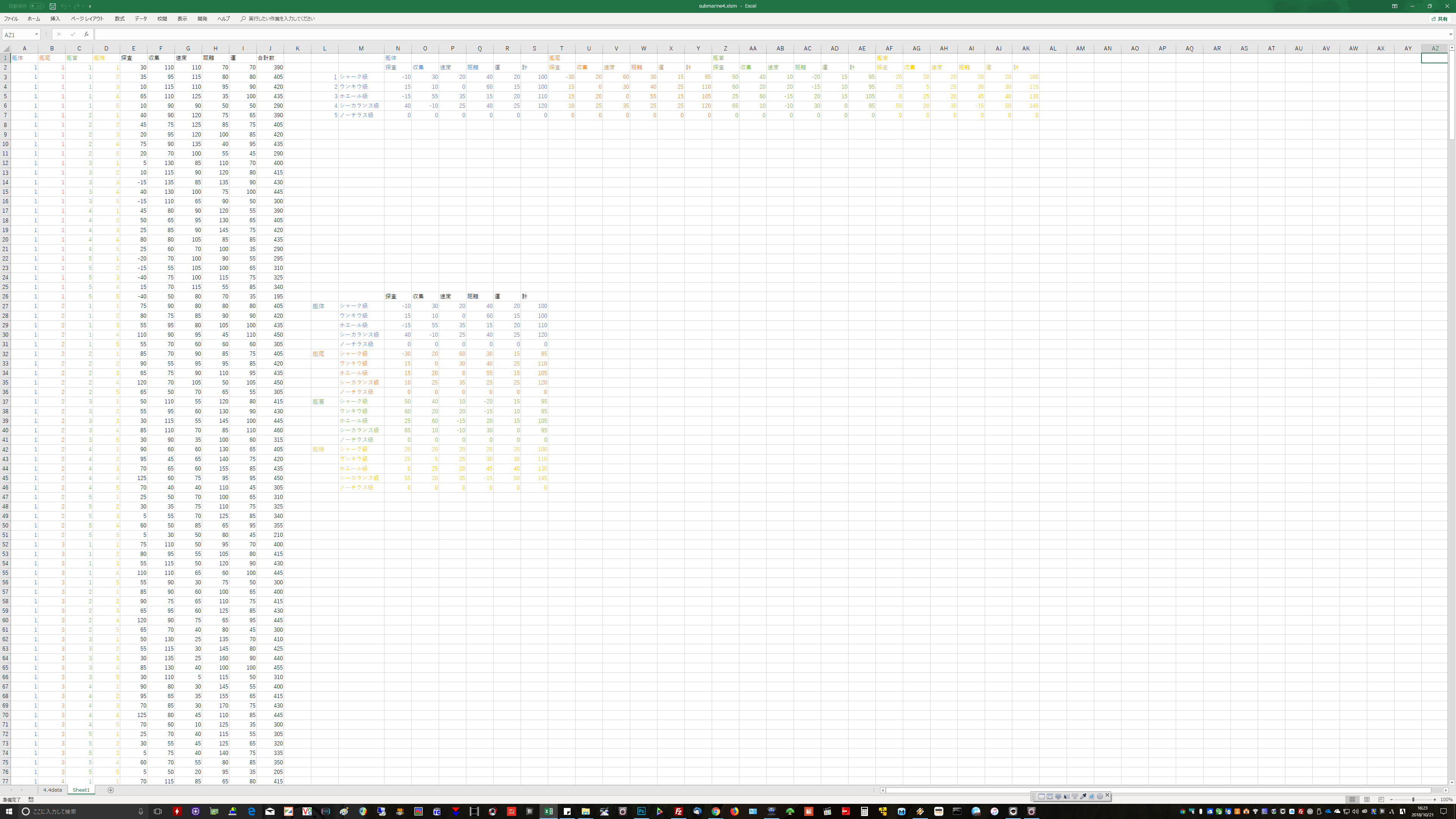
Task: Open the Customize Quick Access Toolbar dropdown
Action: pyautogui.click(x=90, y=6)
